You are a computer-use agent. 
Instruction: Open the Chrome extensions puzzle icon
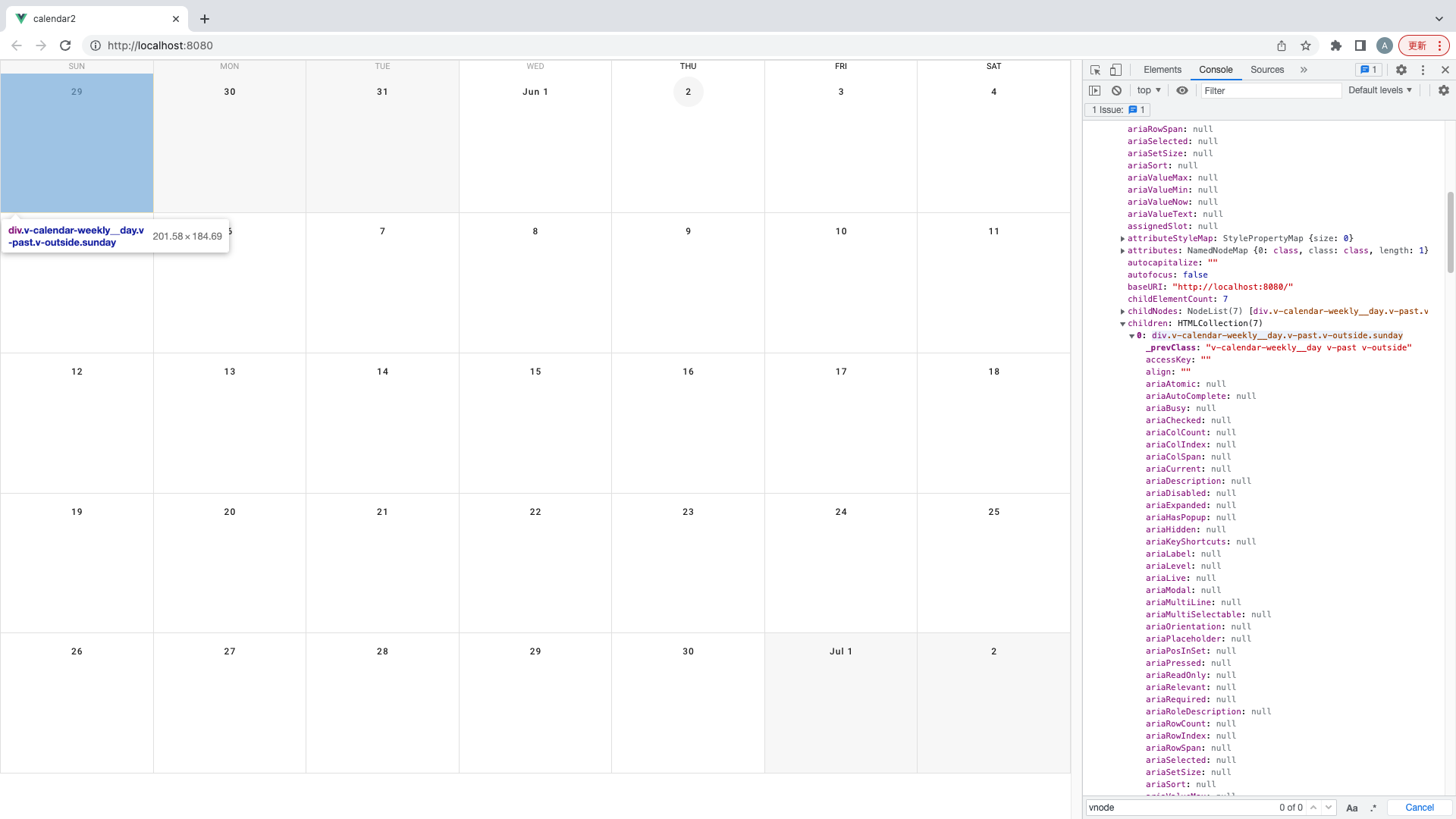click(x=1336, y=45)
